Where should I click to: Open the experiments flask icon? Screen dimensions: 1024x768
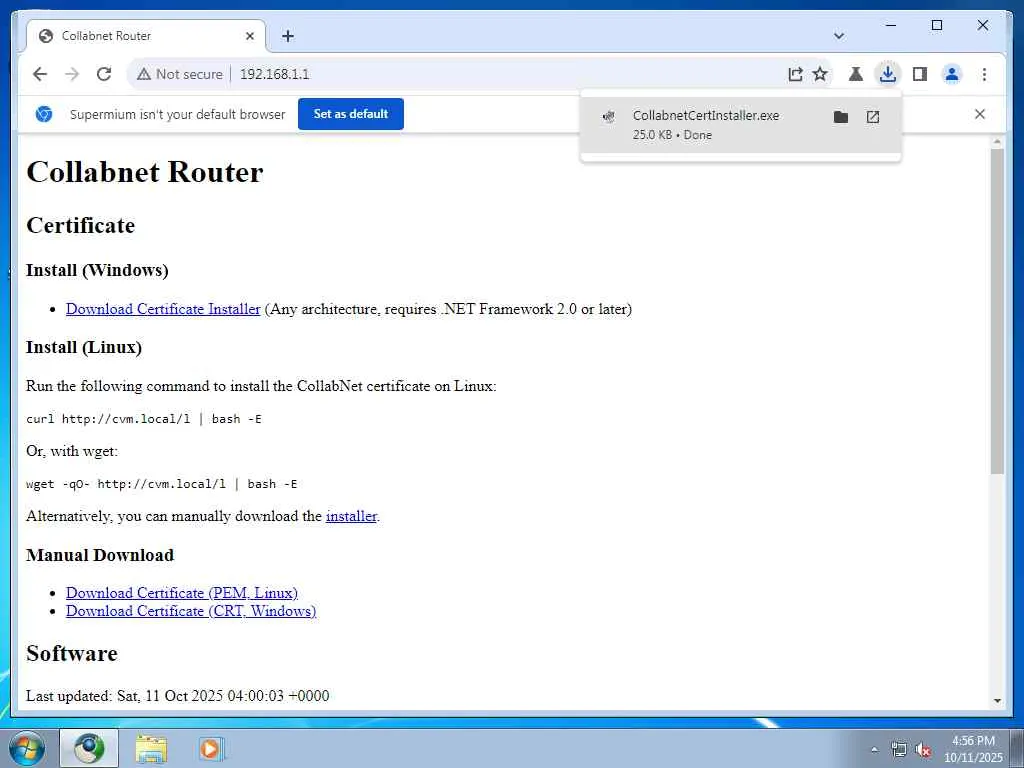[856, 74]
